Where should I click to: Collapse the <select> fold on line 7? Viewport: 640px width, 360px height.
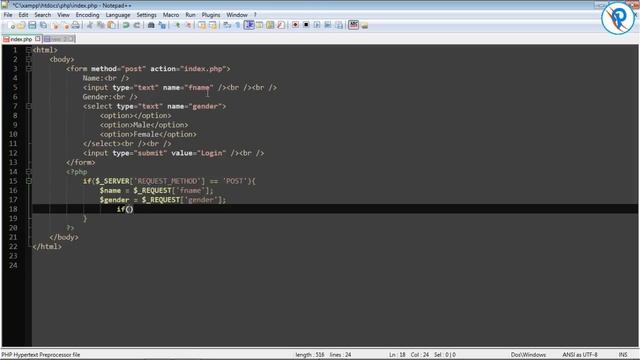[x=29, y=106]
